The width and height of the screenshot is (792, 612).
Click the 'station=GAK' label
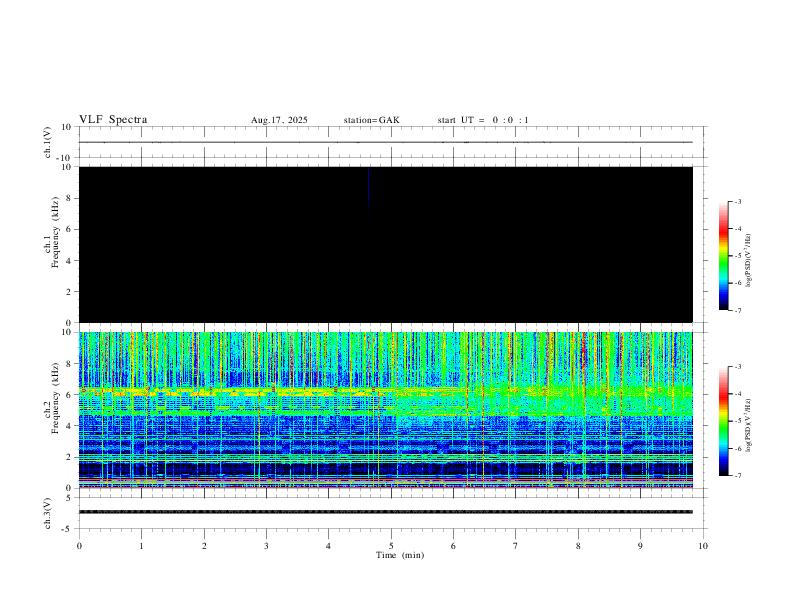pyautogui.click(x=371, y=120)
